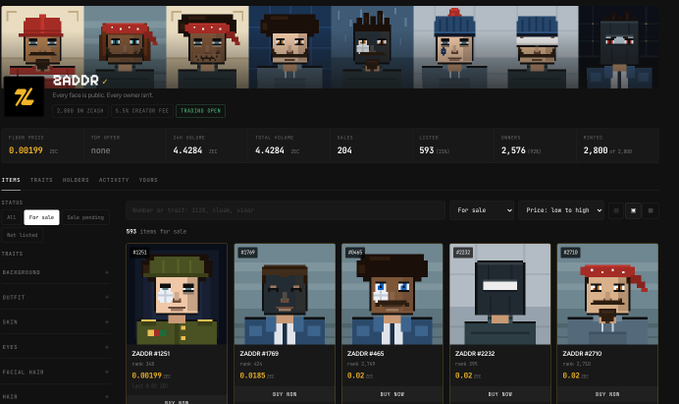Open the Items tab

(11, 180)
